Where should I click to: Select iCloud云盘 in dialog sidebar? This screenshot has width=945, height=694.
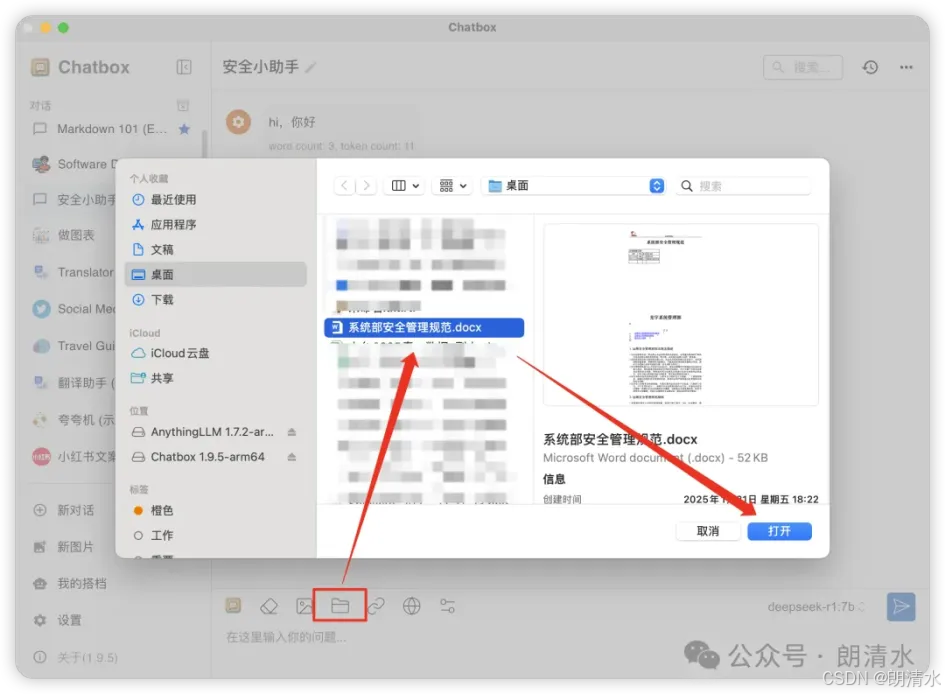tap(216, 353)
